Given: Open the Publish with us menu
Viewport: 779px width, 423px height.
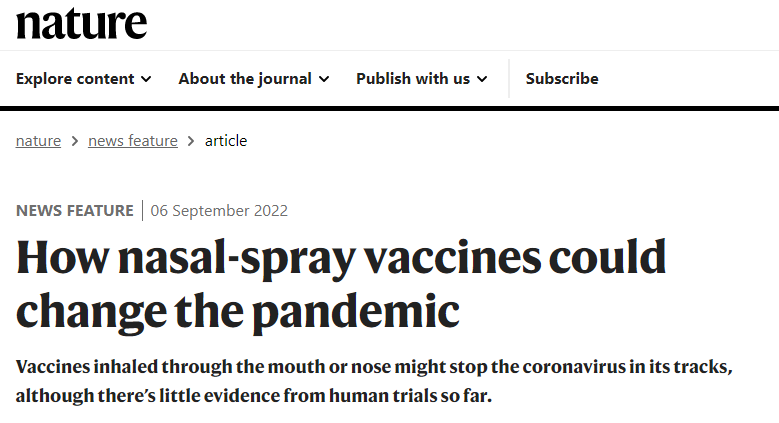Looking at the screenshot, I should (x=422, y=79).
